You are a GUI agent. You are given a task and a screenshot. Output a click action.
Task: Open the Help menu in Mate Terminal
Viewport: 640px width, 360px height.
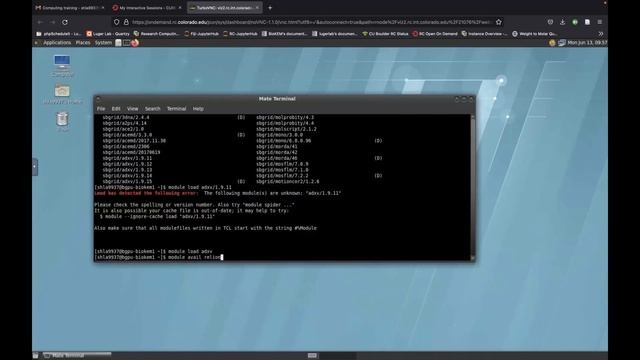tap(198, 109)
